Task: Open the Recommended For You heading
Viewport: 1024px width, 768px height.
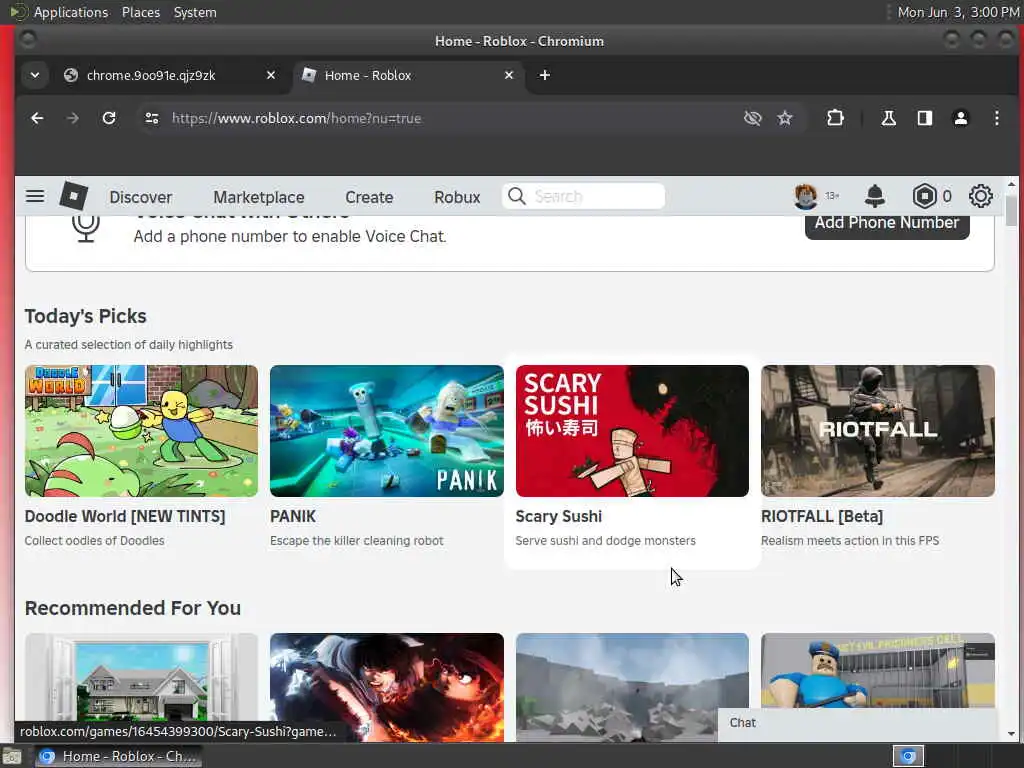Action: click(x=133, y=608)
